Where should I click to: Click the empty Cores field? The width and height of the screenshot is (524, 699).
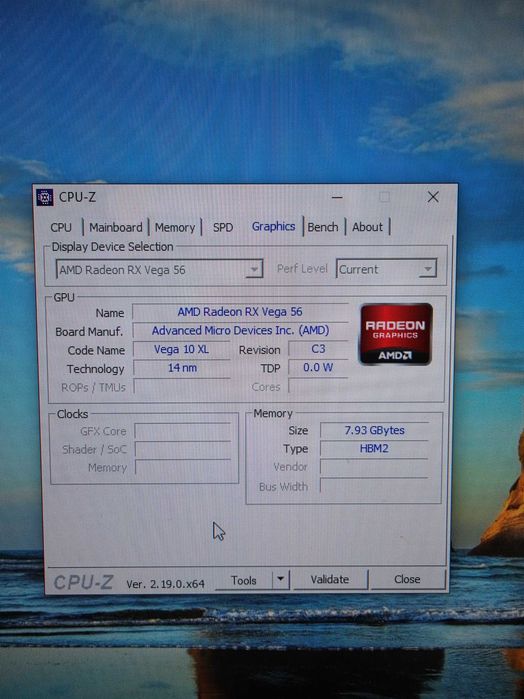(x=318, y=386)
